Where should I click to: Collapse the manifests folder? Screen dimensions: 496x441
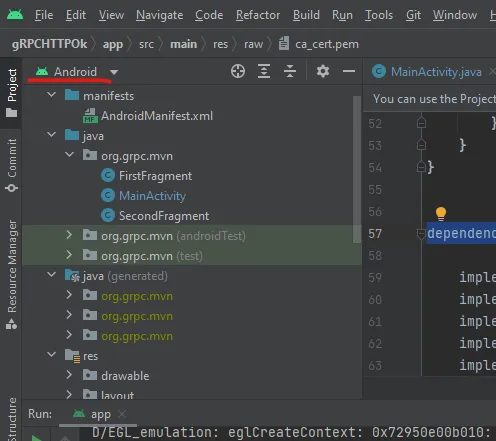51,95
